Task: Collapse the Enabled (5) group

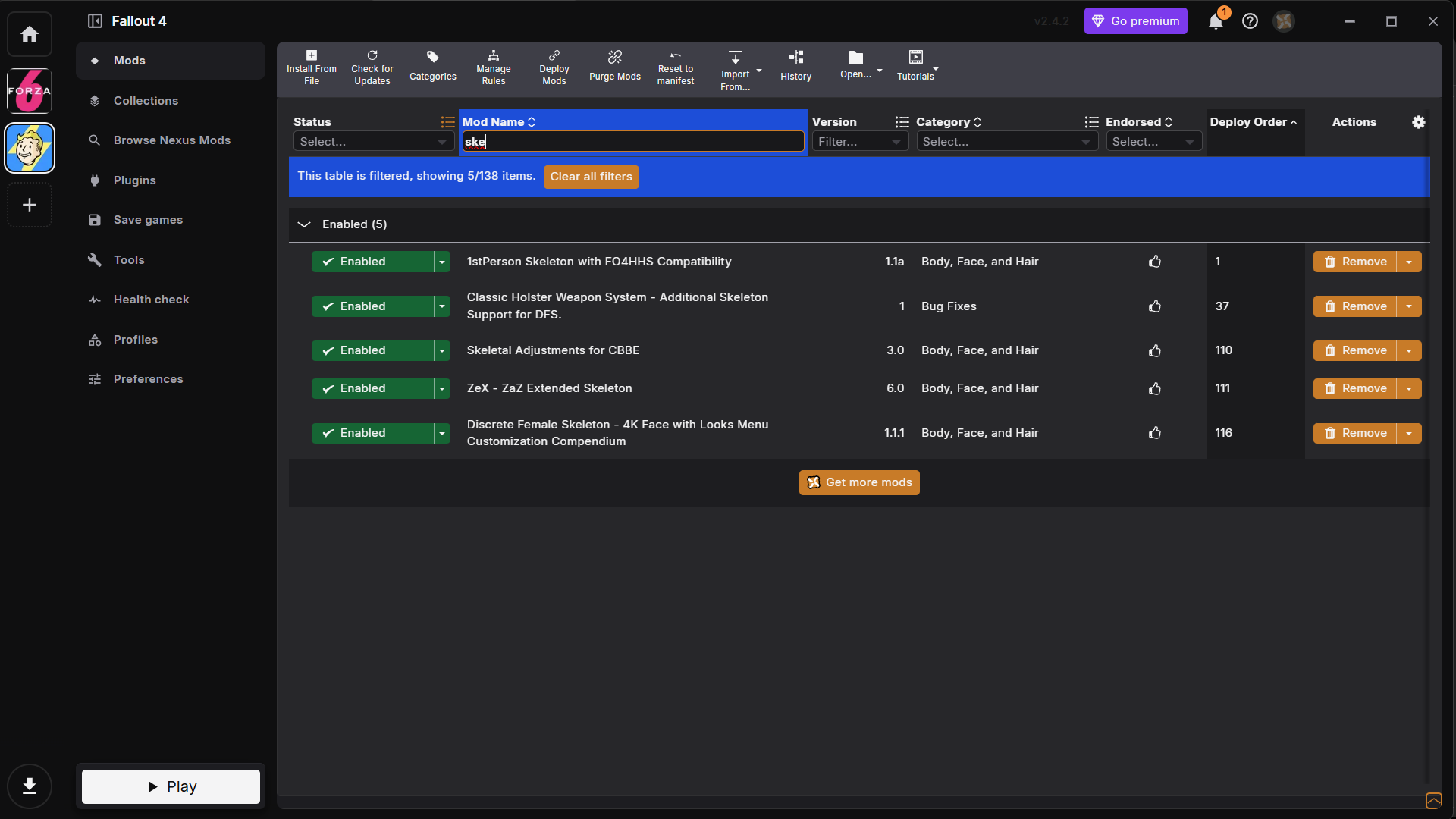Action: pyautogui.click(x=304, y=224)
